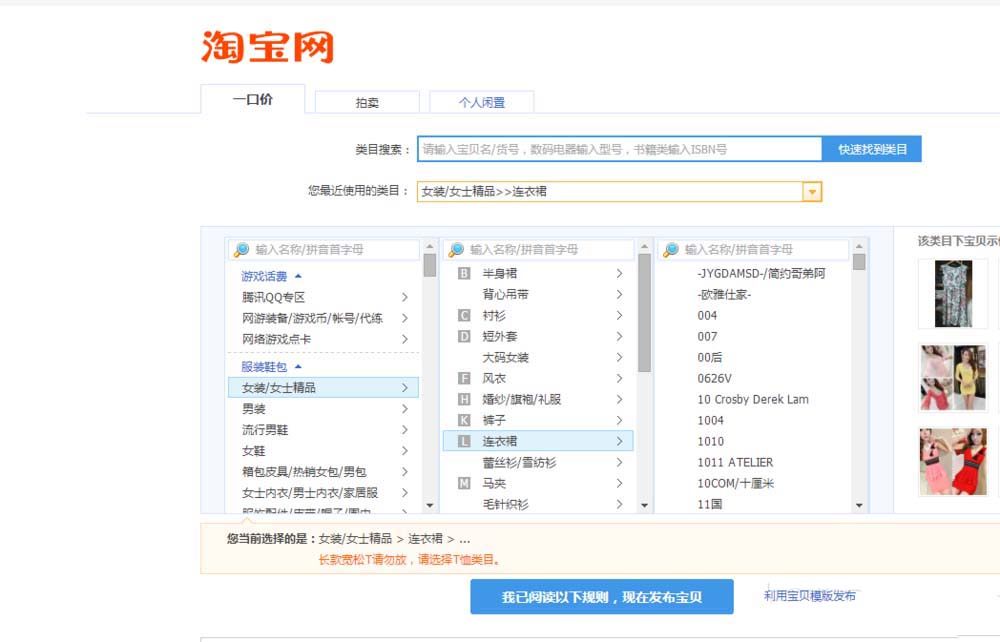Screen dimensions: 1000x642
Task: Collapse the 服装鞋包 group arrow
Action: pyautogui.click(x=298, y=367)
